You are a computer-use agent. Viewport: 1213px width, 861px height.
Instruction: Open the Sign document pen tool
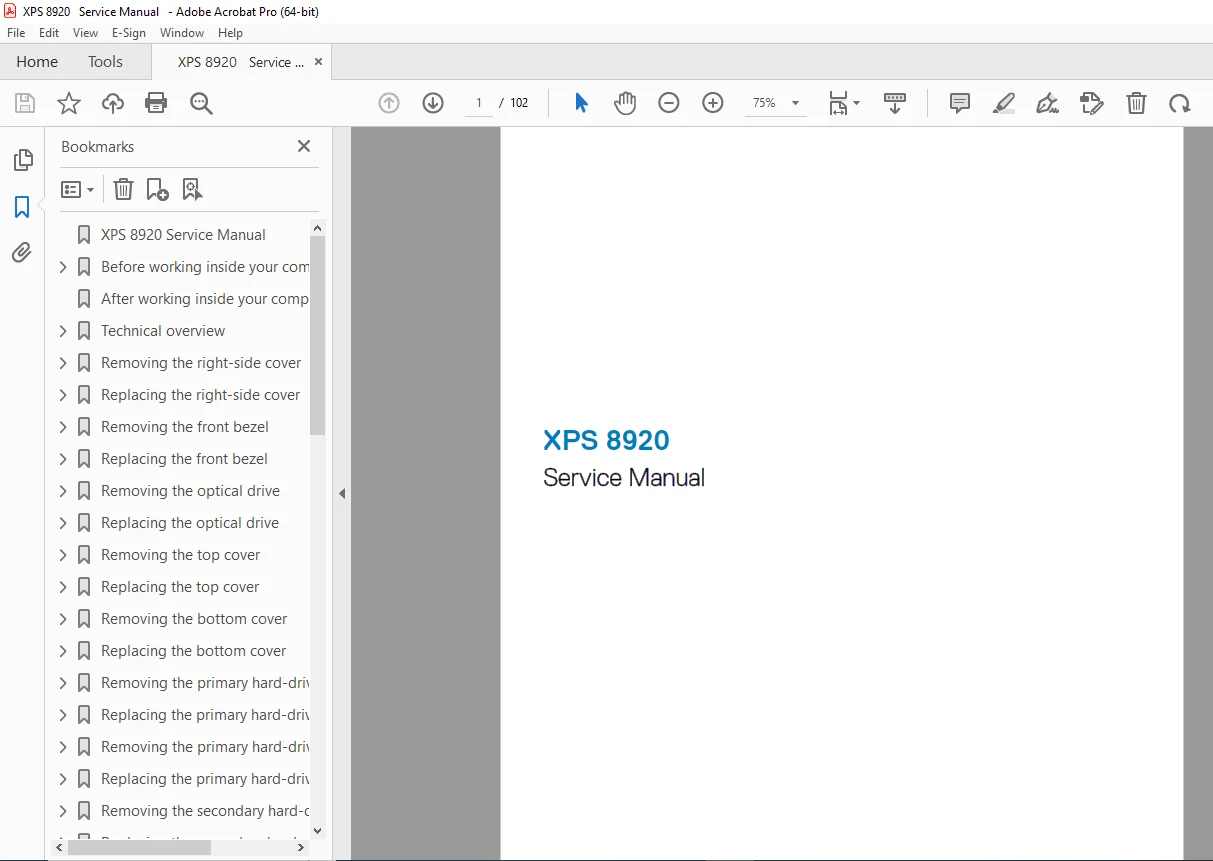(1048, 103)
